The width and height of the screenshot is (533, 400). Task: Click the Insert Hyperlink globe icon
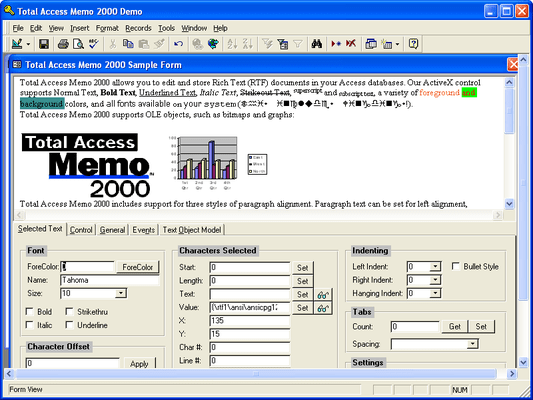point(197,44)
